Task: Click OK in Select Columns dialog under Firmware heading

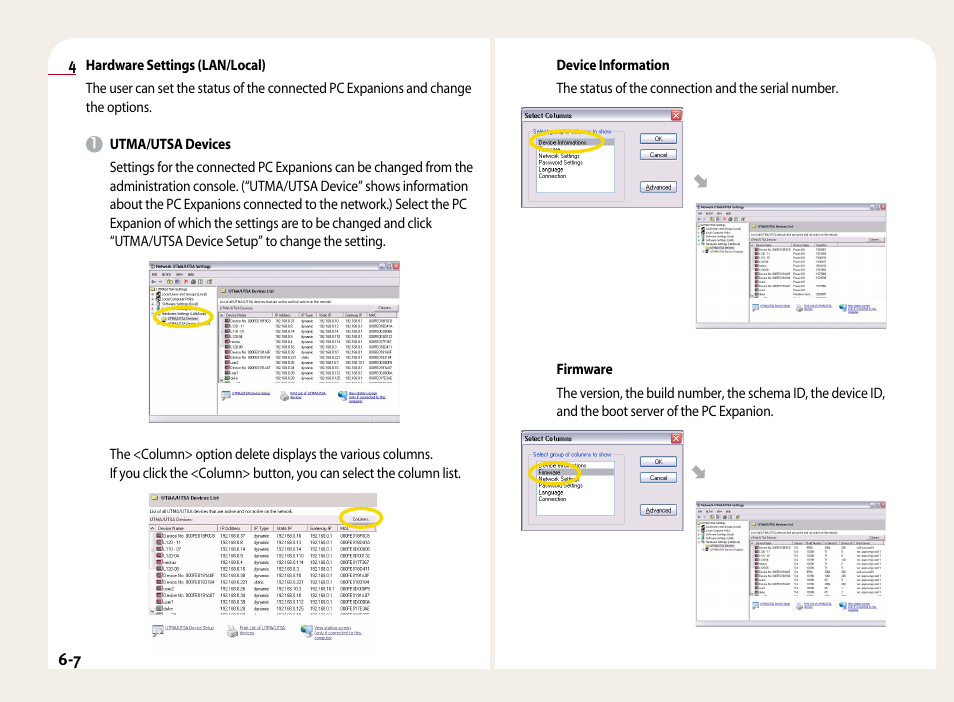Action: [658, 462]
